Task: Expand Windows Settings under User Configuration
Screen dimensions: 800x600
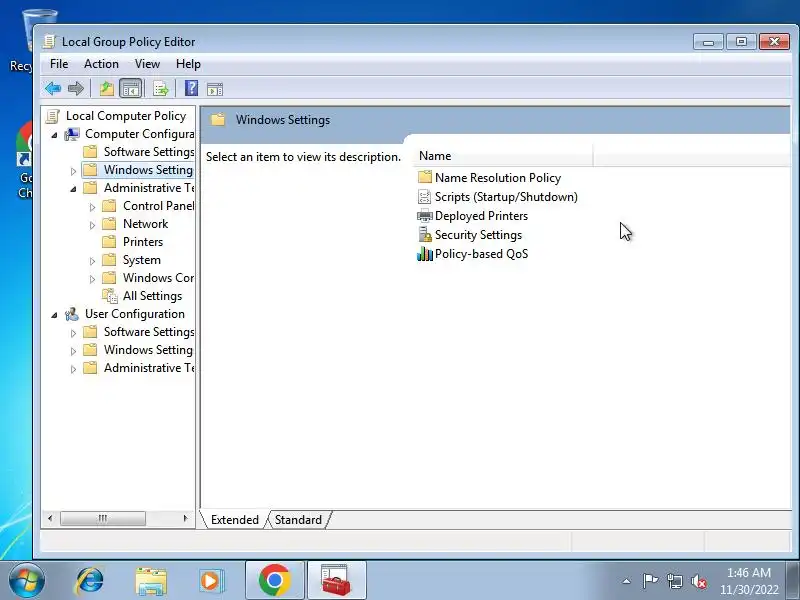Action: tap(73, 351)
